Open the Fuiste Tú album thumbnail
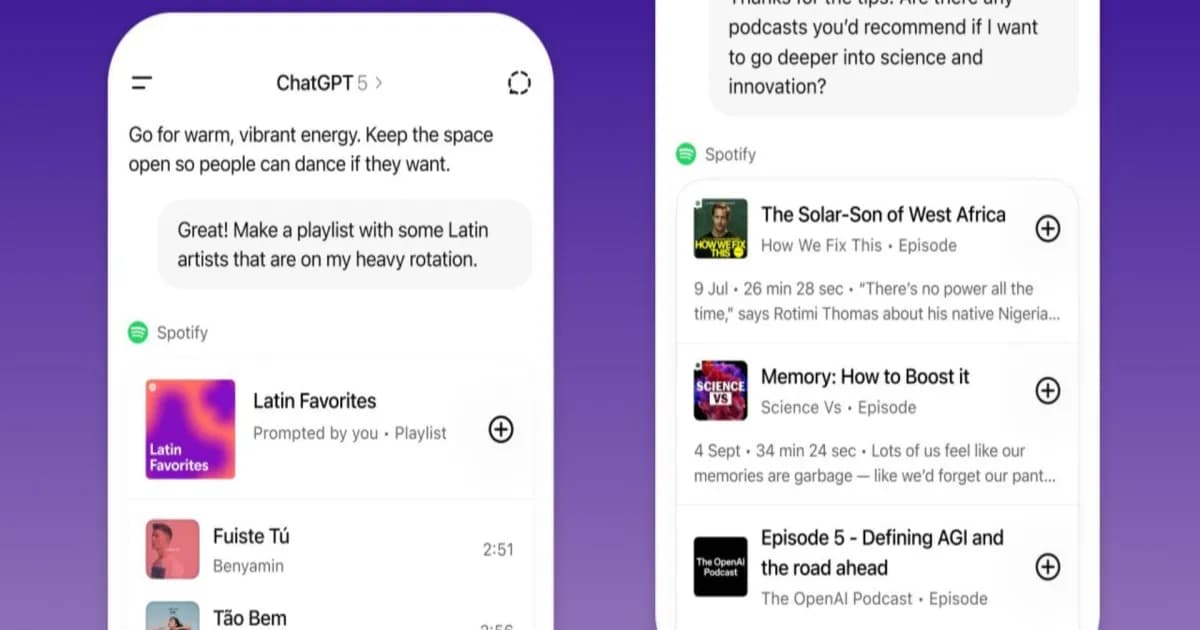Screen dimensions: 1200x630 (x=172, y=549)
